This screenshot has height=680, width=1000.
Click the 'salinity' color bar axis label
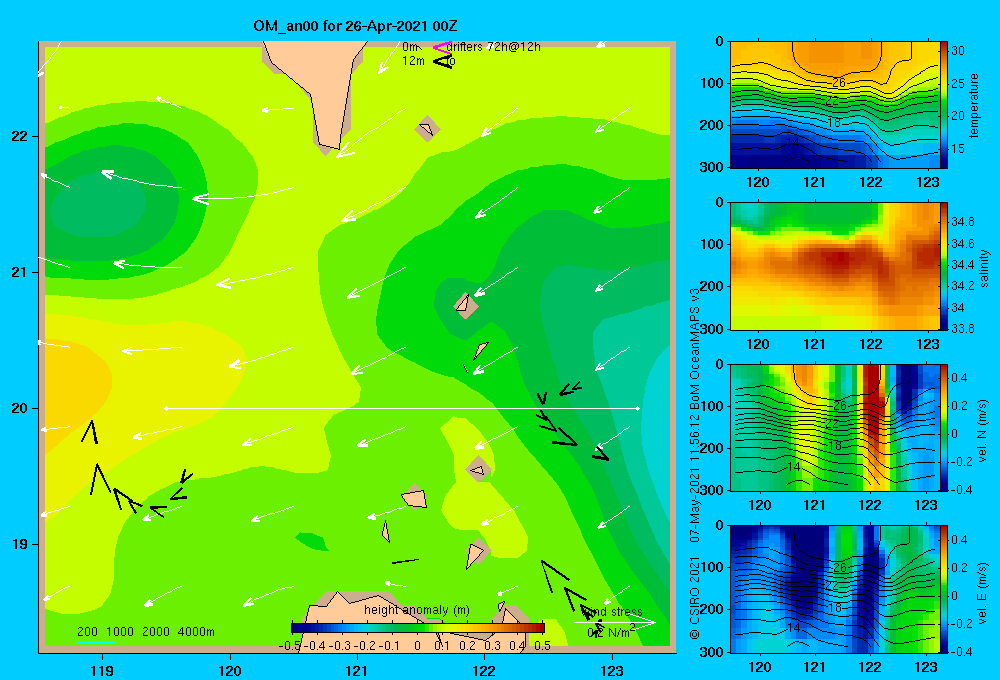click(x=984, y=268)
